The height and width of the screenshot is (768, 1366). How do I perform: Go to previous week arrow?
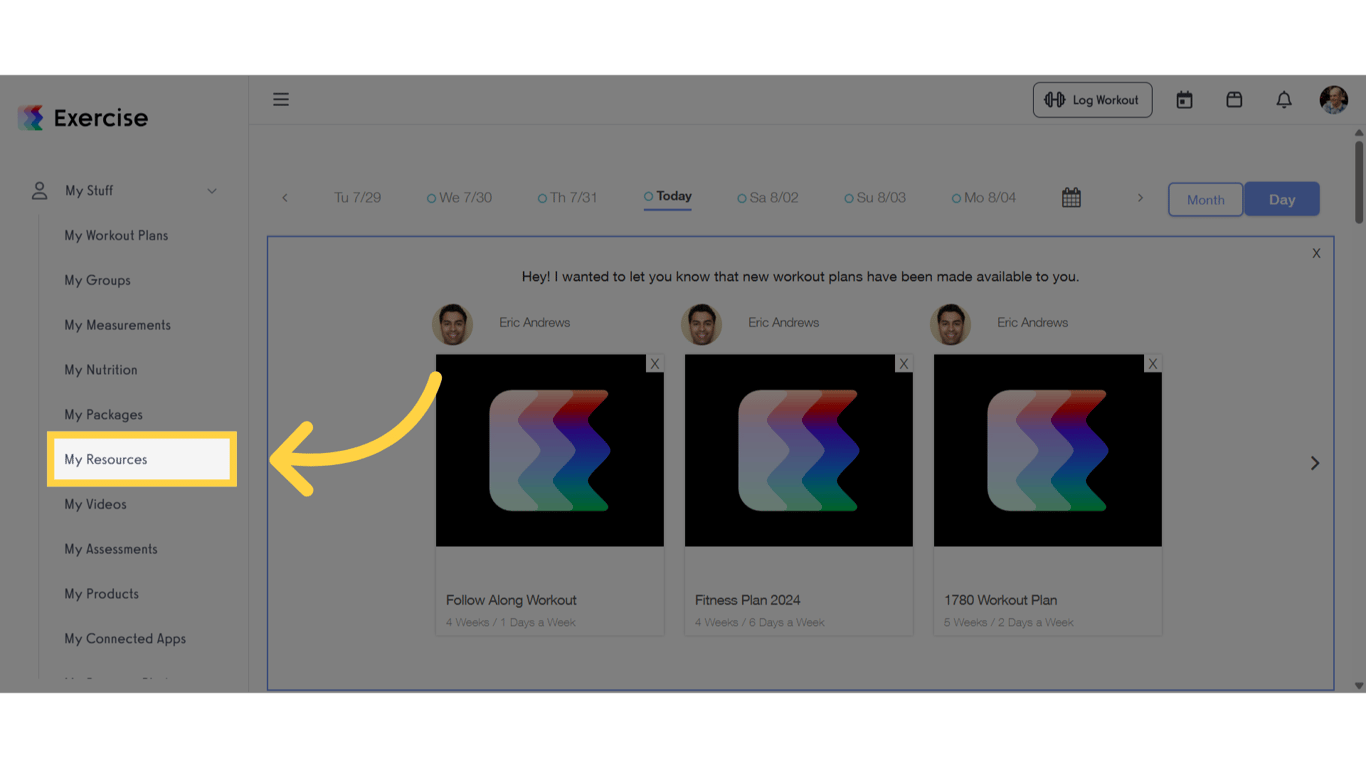pyautogui.click(x=285, y=198)
